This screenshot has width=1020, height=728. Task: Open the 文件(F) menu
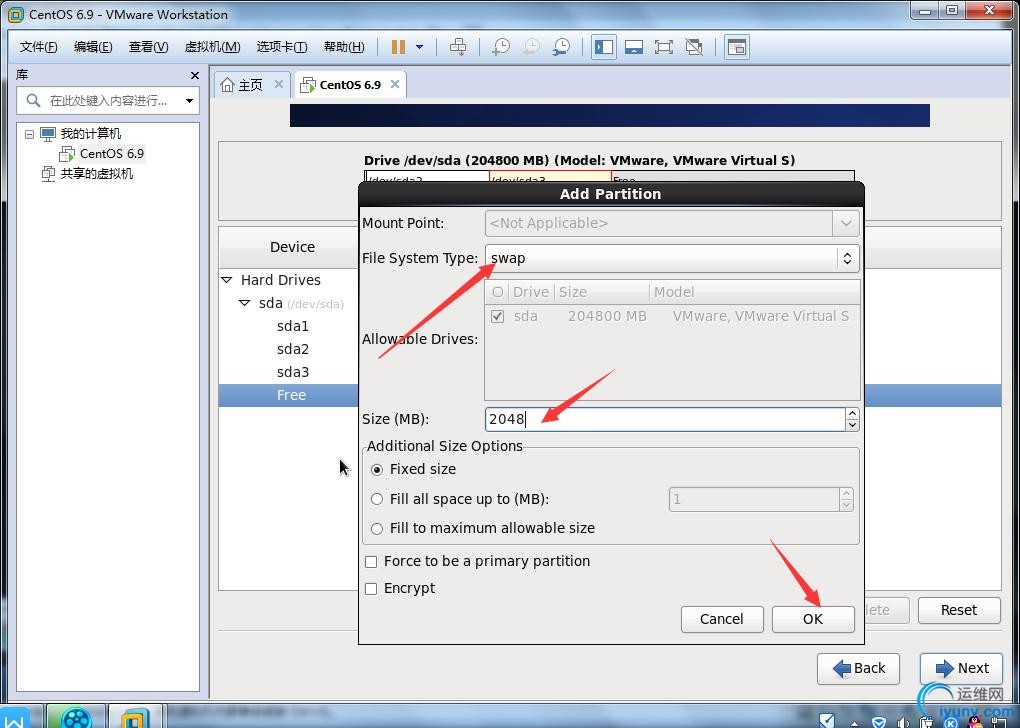pyautogui.click(x=38, y=47)
